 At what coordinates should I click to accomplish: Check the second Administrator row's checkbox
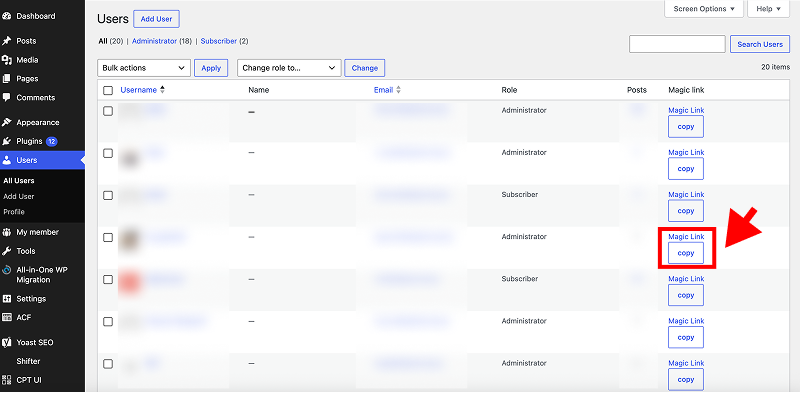[108, 153]
